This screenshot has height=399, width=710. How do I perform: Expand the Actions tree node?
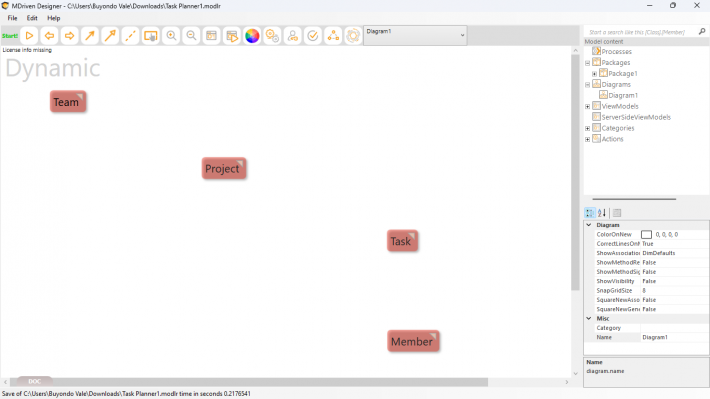(x=588, y=139)
